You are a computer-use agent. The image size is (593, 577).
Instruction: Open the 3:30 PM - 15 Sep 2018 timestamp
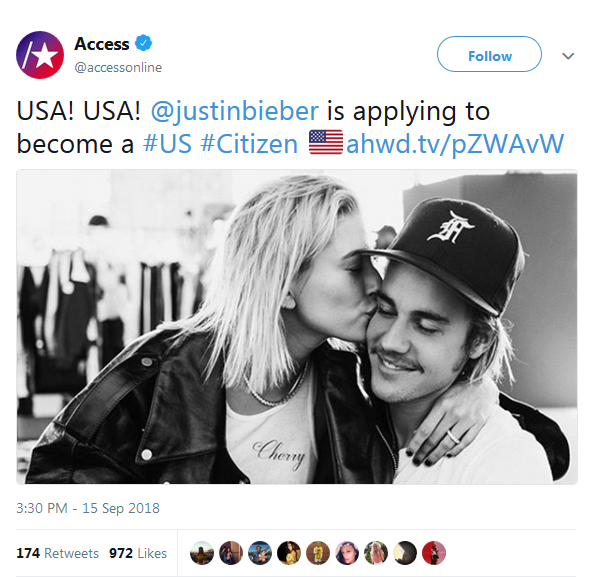(88, 508)
